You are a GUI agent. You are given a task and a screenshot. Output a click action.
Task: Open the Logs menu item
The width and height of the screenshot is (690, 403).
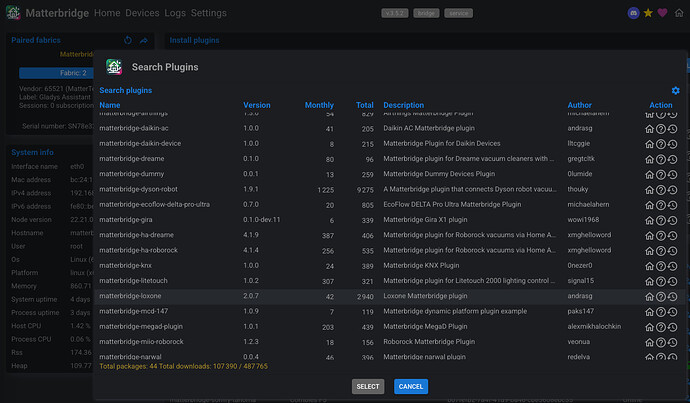[175, 13]
